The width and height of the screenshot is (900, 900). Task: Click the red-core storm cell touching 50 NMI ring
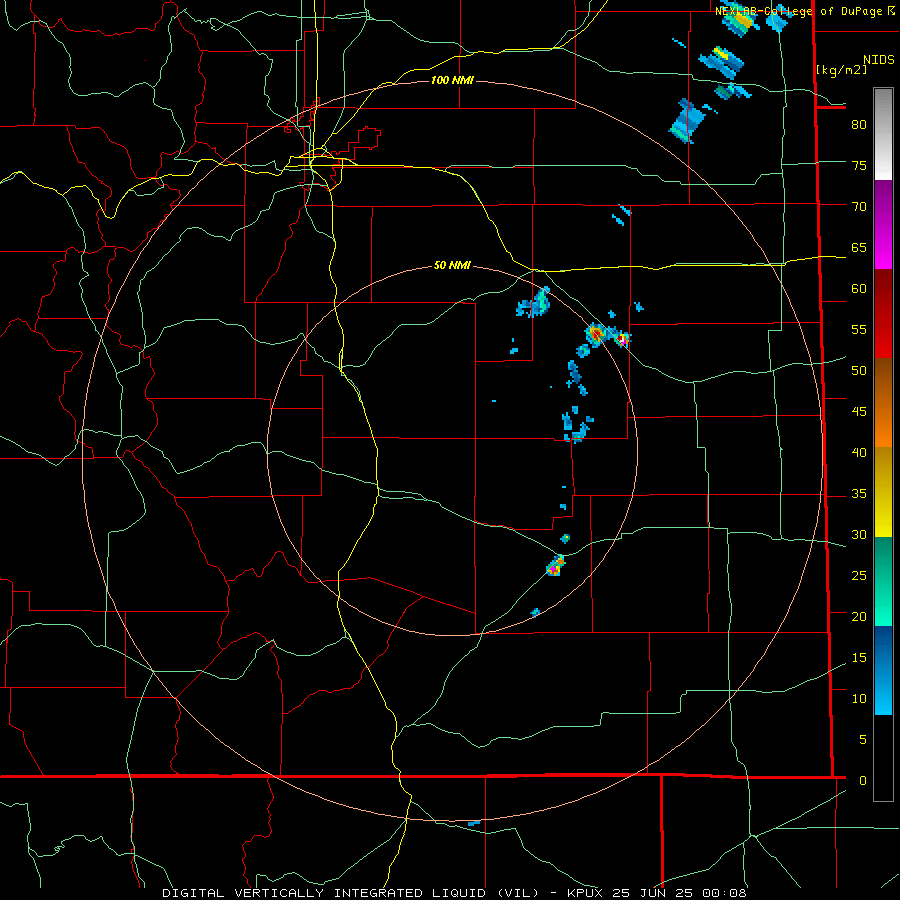595,333
